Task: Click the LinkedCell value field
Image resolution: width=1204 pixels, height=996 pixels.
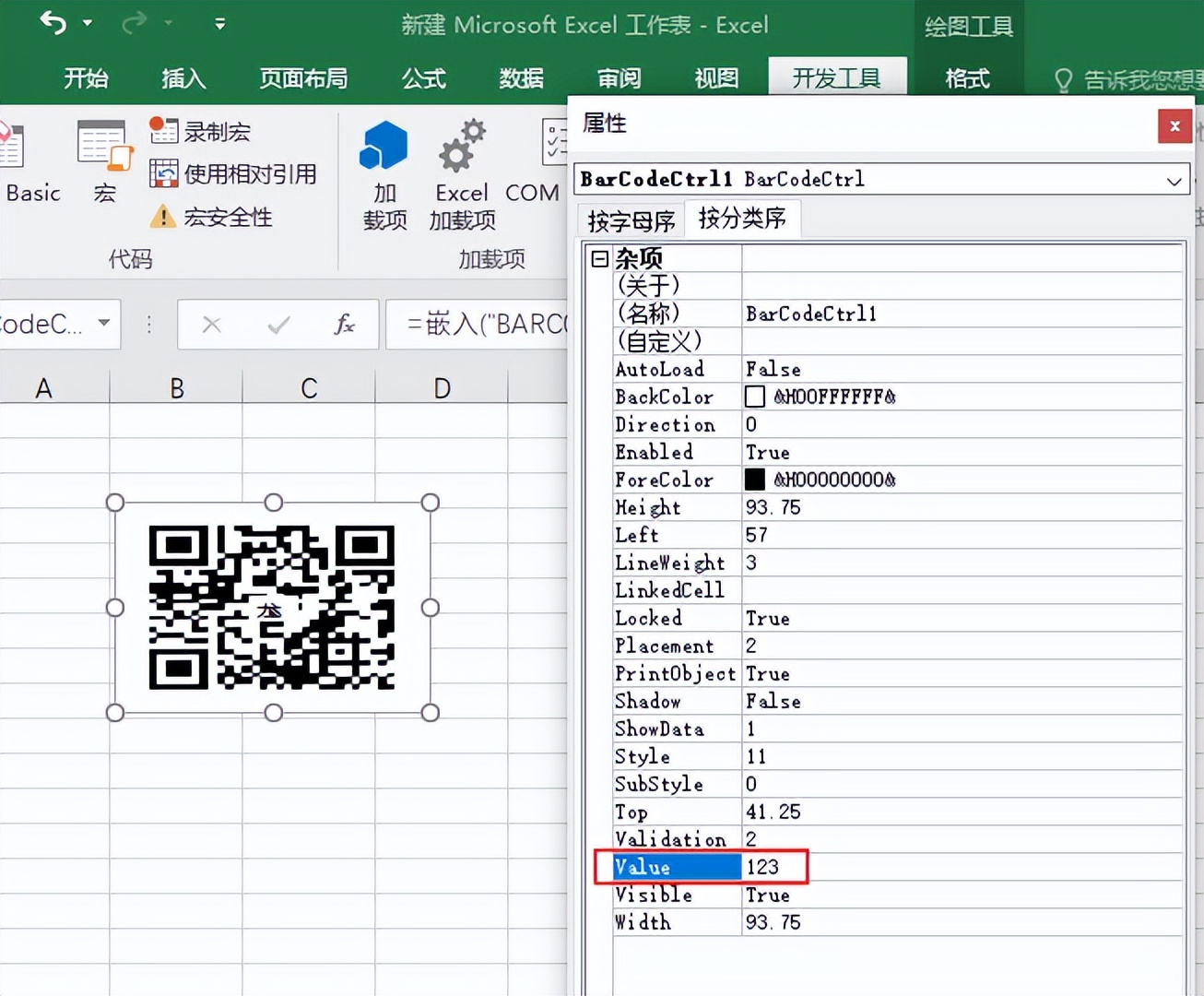Action: pos(962,590)
